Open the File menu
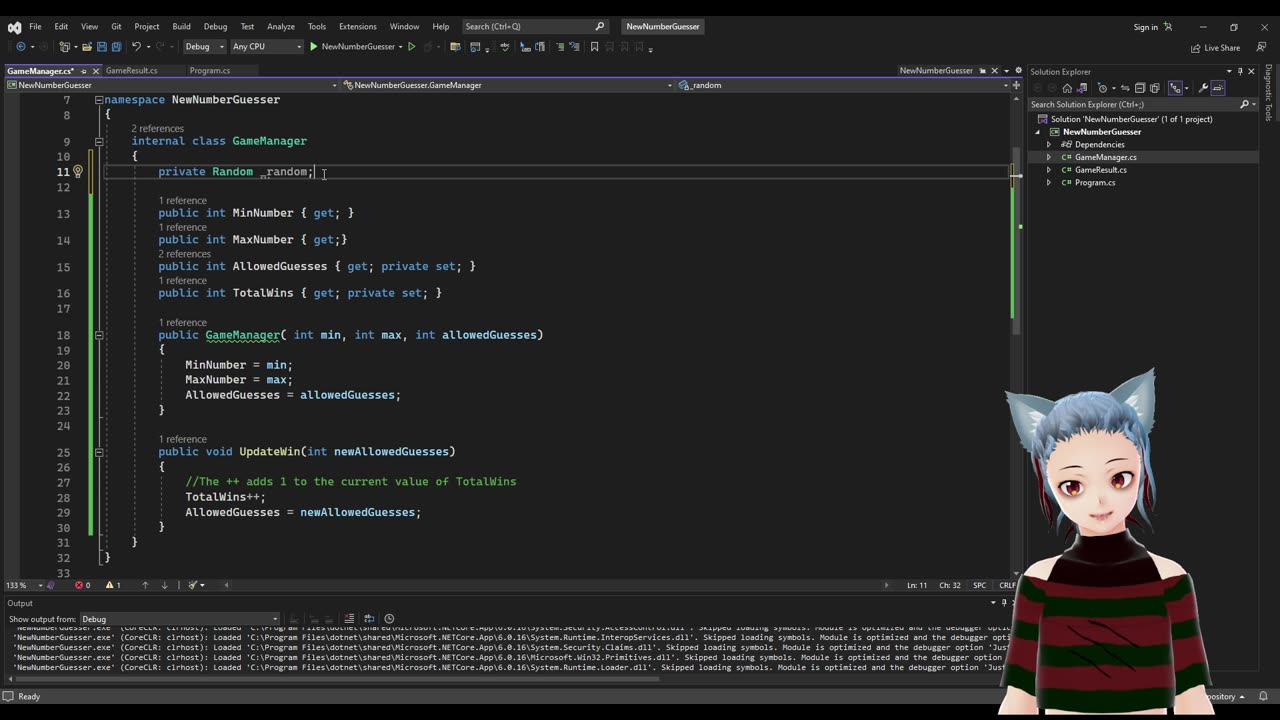The height and width of the screenshot is (720, 1280). [x=35, y=27]
